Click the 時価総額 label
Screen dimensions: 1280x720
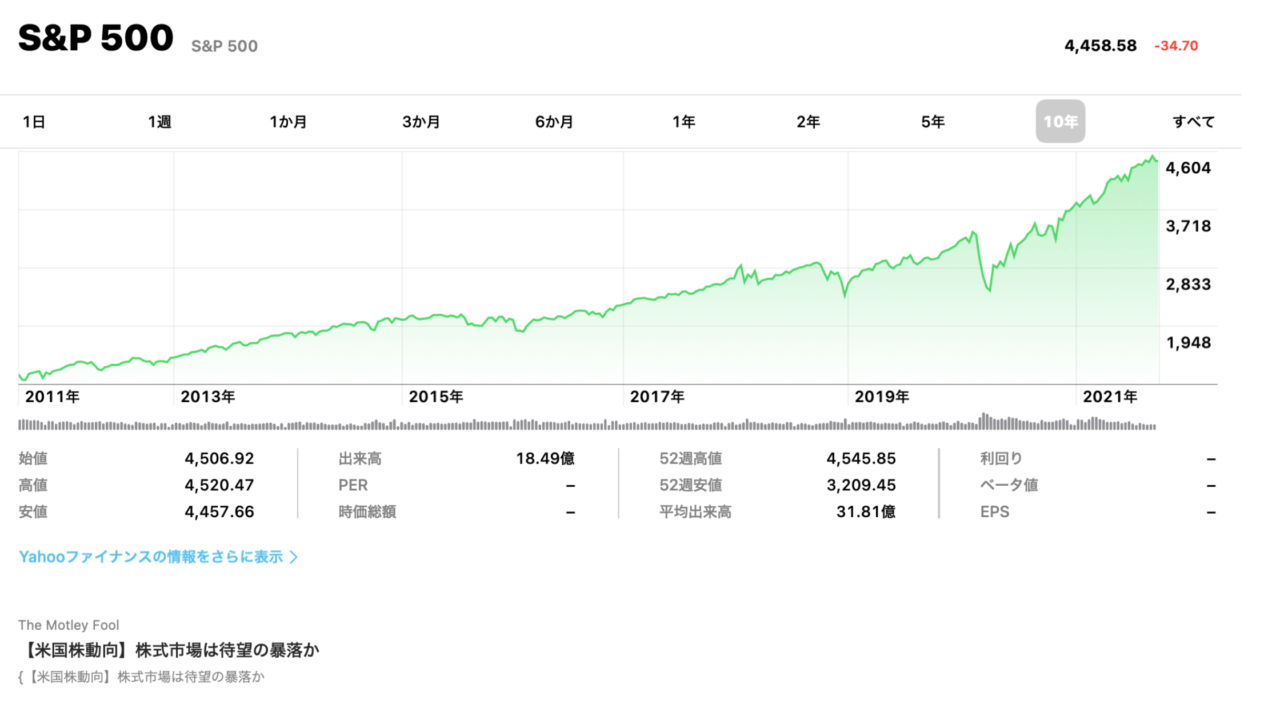[x=368, y=511]
